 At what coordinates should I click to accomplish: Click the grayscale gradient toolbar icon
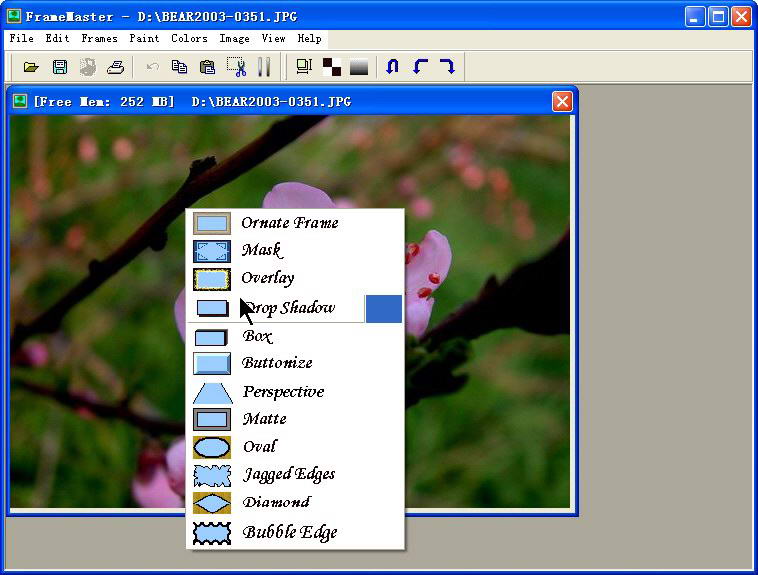tap(359, 67)
